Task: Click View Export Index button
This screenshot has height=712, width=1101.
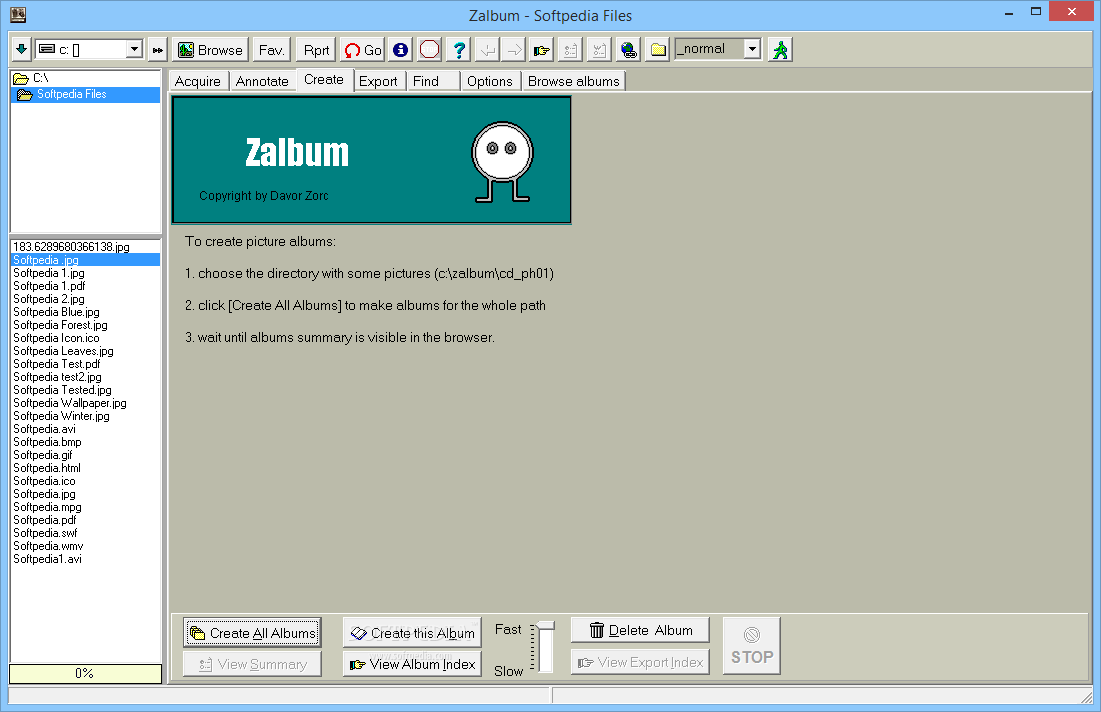Action: point(640,661)
